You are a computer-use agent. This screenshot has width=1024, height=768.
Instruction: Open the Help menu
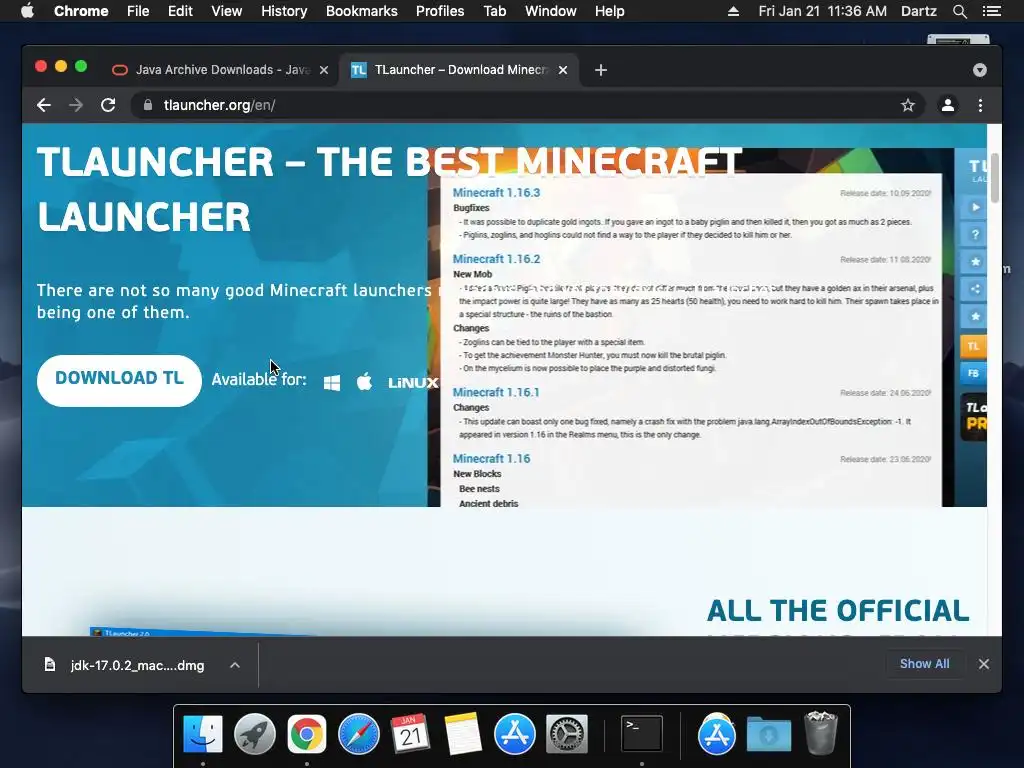[x=609, y=11]
